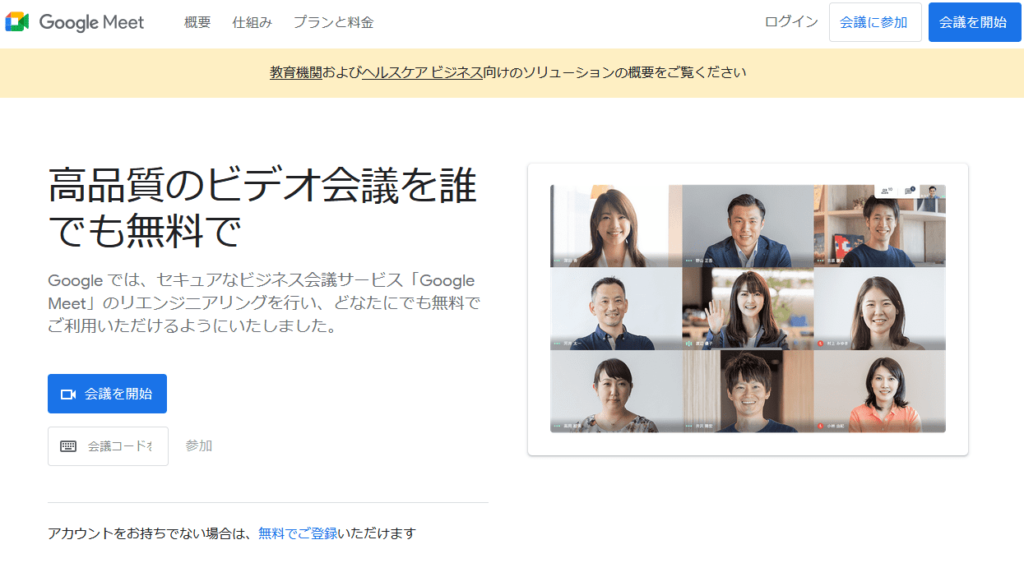Click the participants icon in meeting preview
The width and height of the screenshot is (1024, 563).
tap(887, 191)
